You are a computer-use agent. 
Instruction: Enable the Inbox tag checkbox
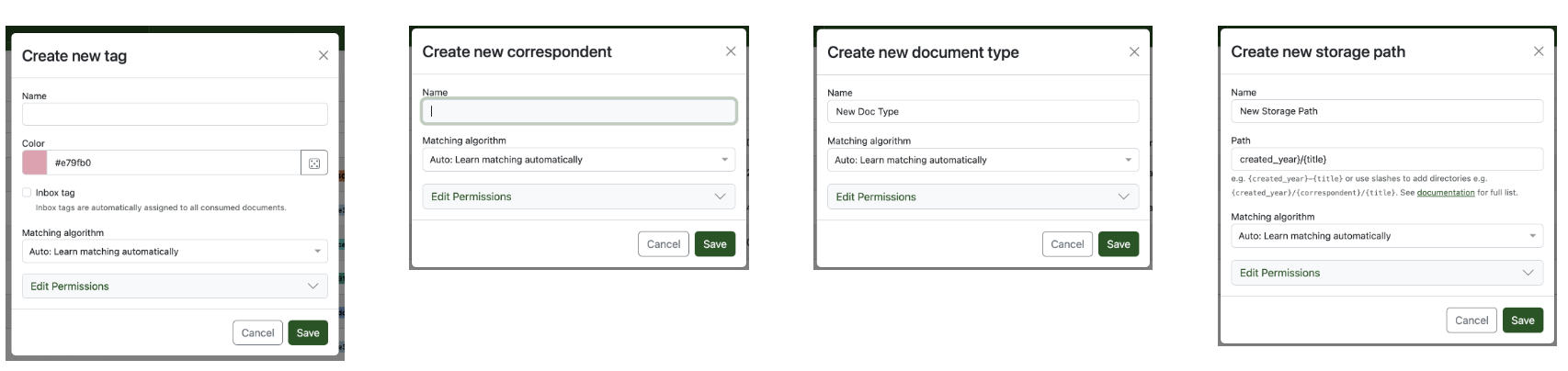[x=27, y=193]
